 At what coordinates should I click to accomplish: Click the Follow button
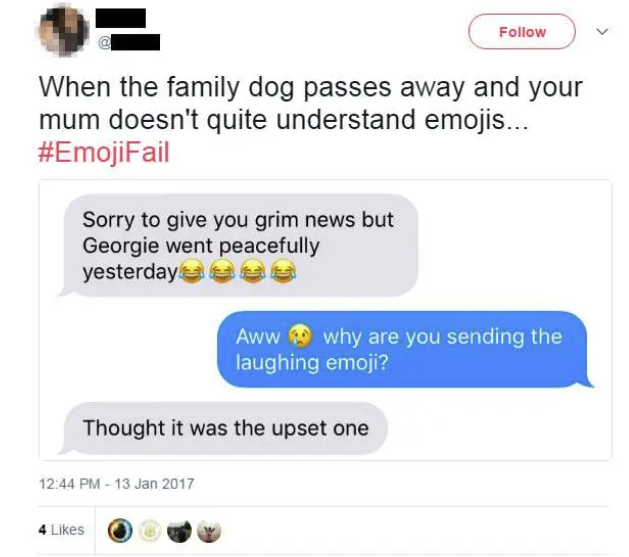point(521,32)
